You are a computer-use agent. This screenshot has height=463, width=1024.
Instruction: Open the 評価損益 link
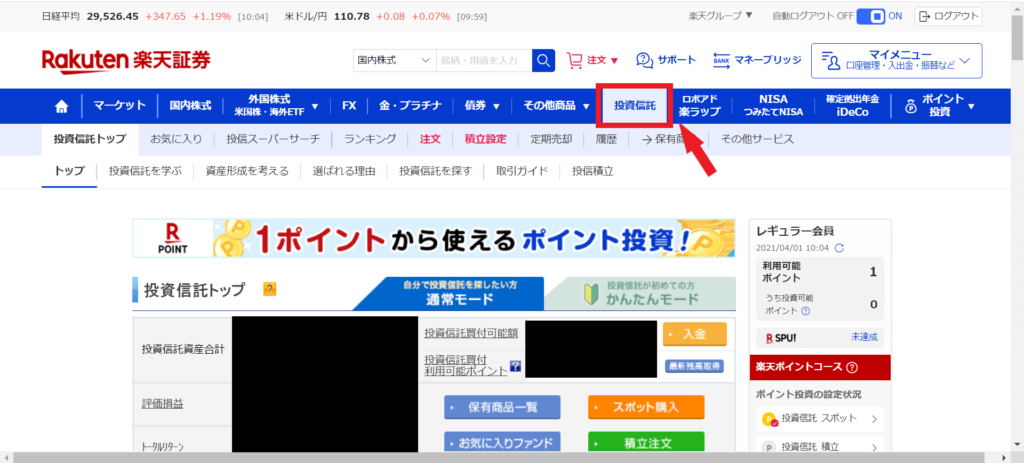tap(163, 403)
